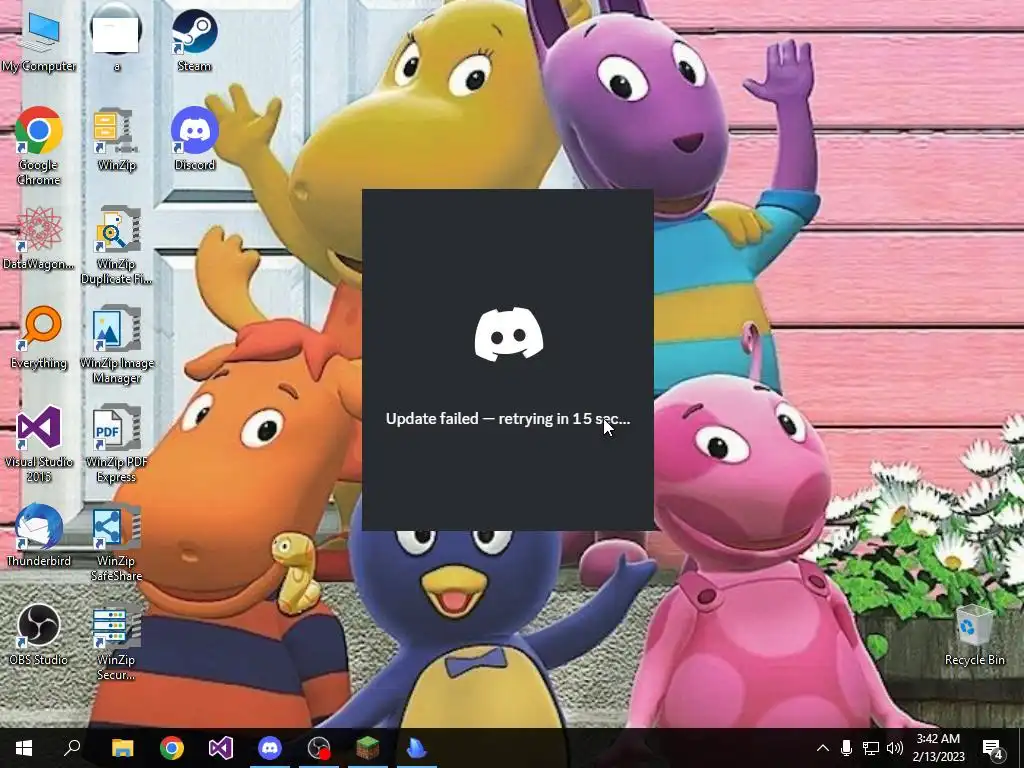
Task: Open the clock showing 3:42 AM
Action: pos(938,748)
